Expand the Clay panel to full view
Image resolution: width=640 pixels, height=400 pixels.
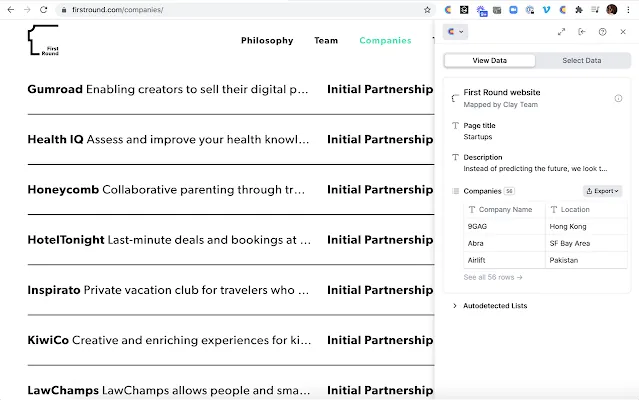point(562,32)
